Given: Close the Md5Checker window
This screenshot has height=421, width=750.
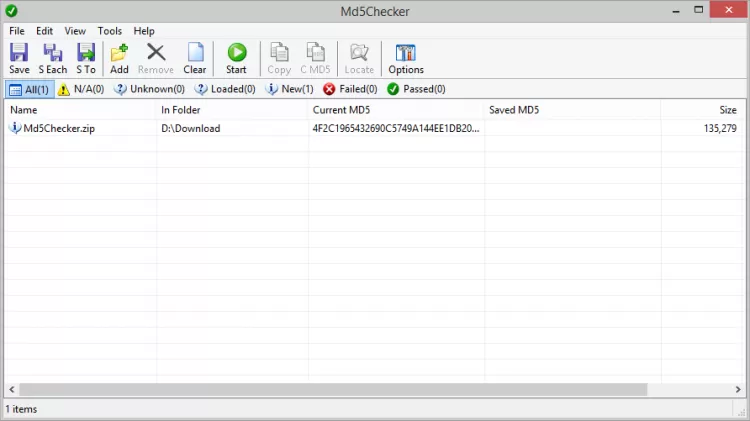Looking at the screenshot, I should click(728, 10).
